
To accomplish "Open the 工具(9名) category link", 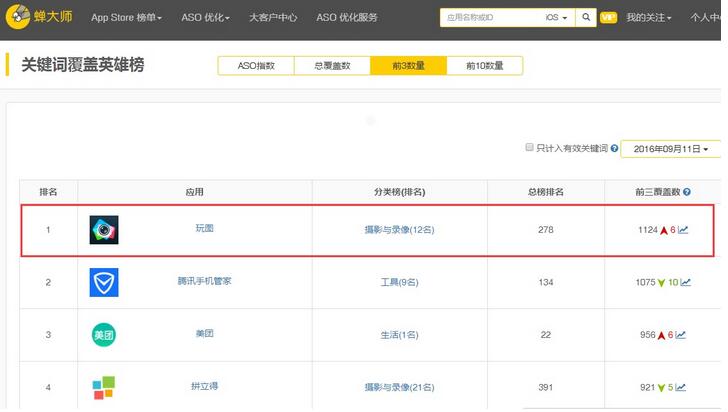I will coord(399,282).
